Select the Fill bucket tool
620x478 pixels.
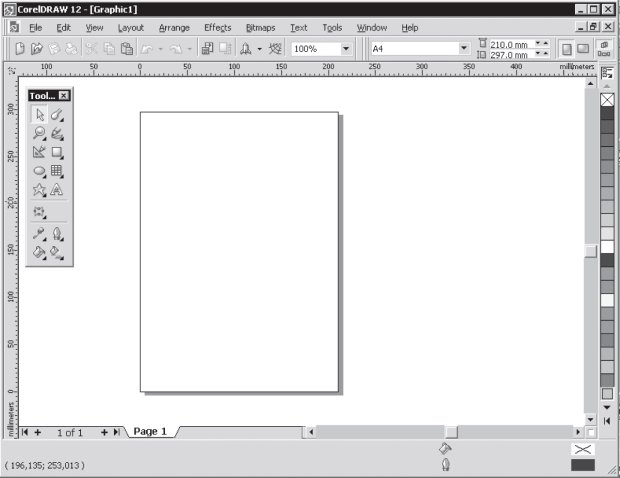[39, 252]
